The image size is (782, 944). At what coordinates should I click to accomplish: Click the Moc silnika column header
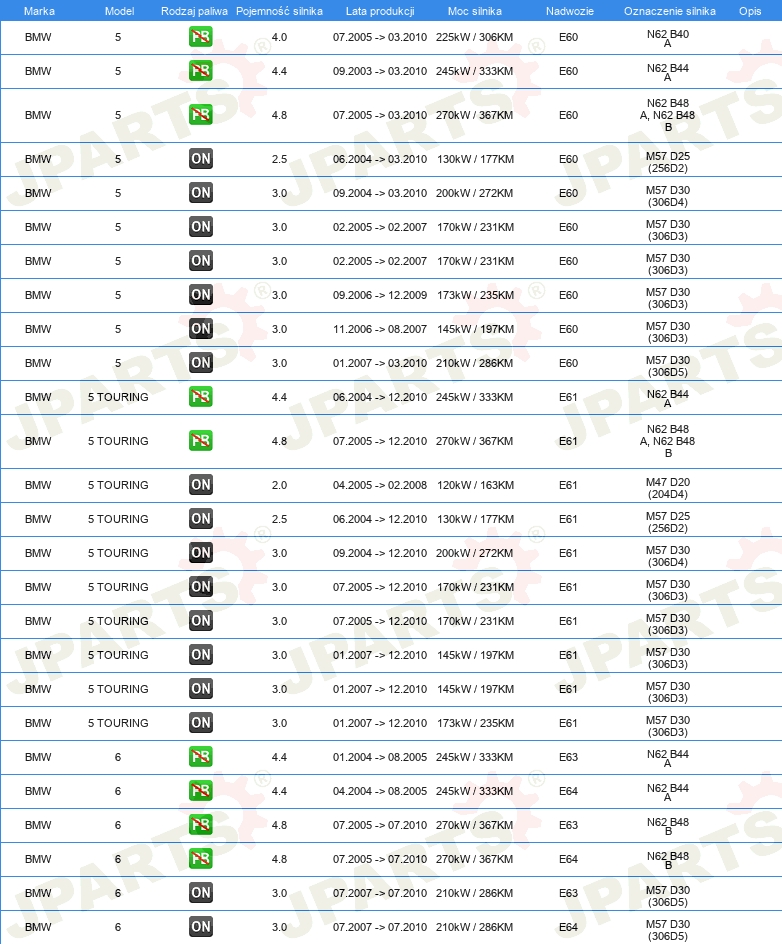click(x=474, y=11)
